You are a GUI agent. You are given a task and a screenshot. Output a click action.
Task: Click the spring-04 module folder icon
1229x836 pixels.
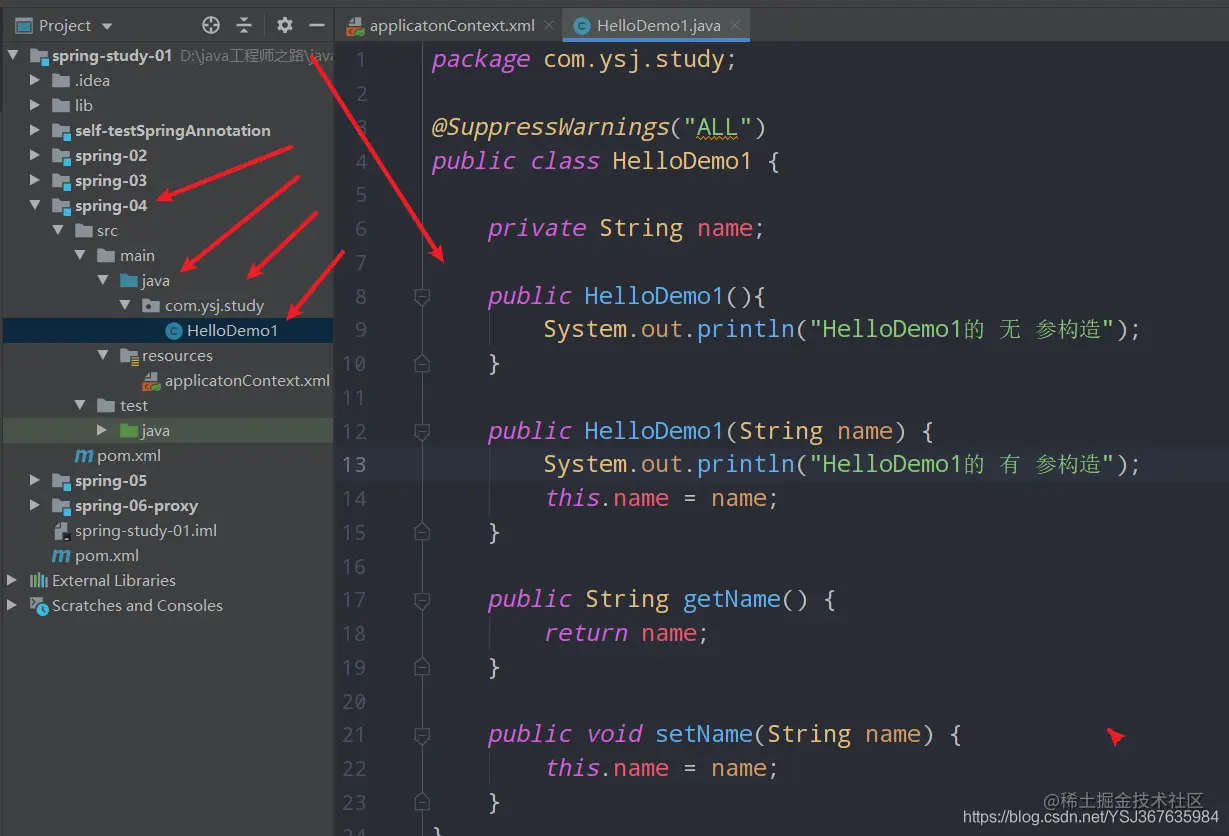click(x=61, y=205)
